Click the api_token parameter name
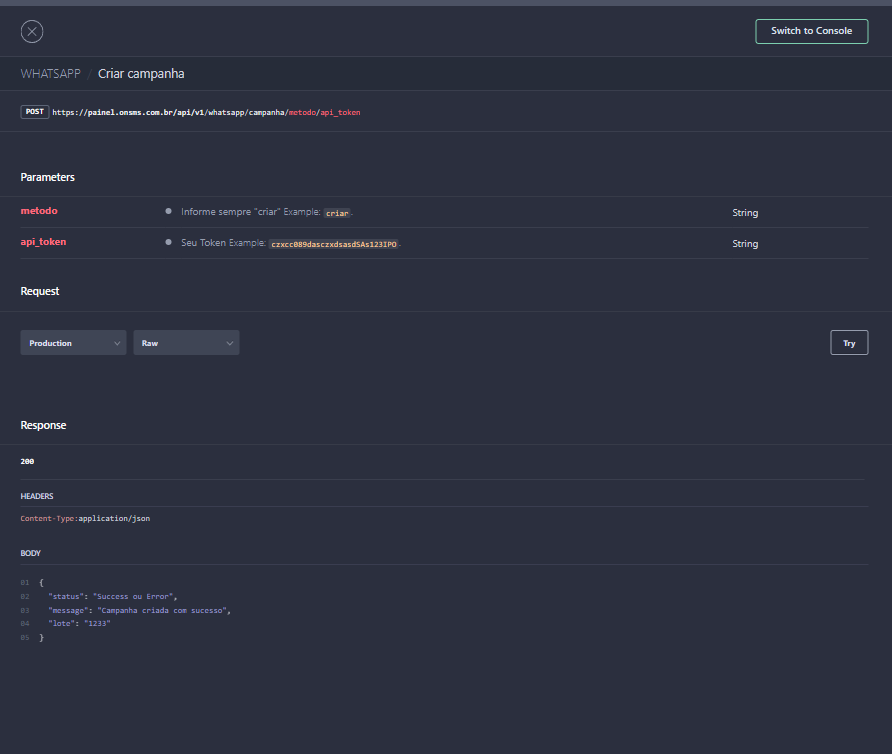 pyautogui.click(x=43, y=242)
